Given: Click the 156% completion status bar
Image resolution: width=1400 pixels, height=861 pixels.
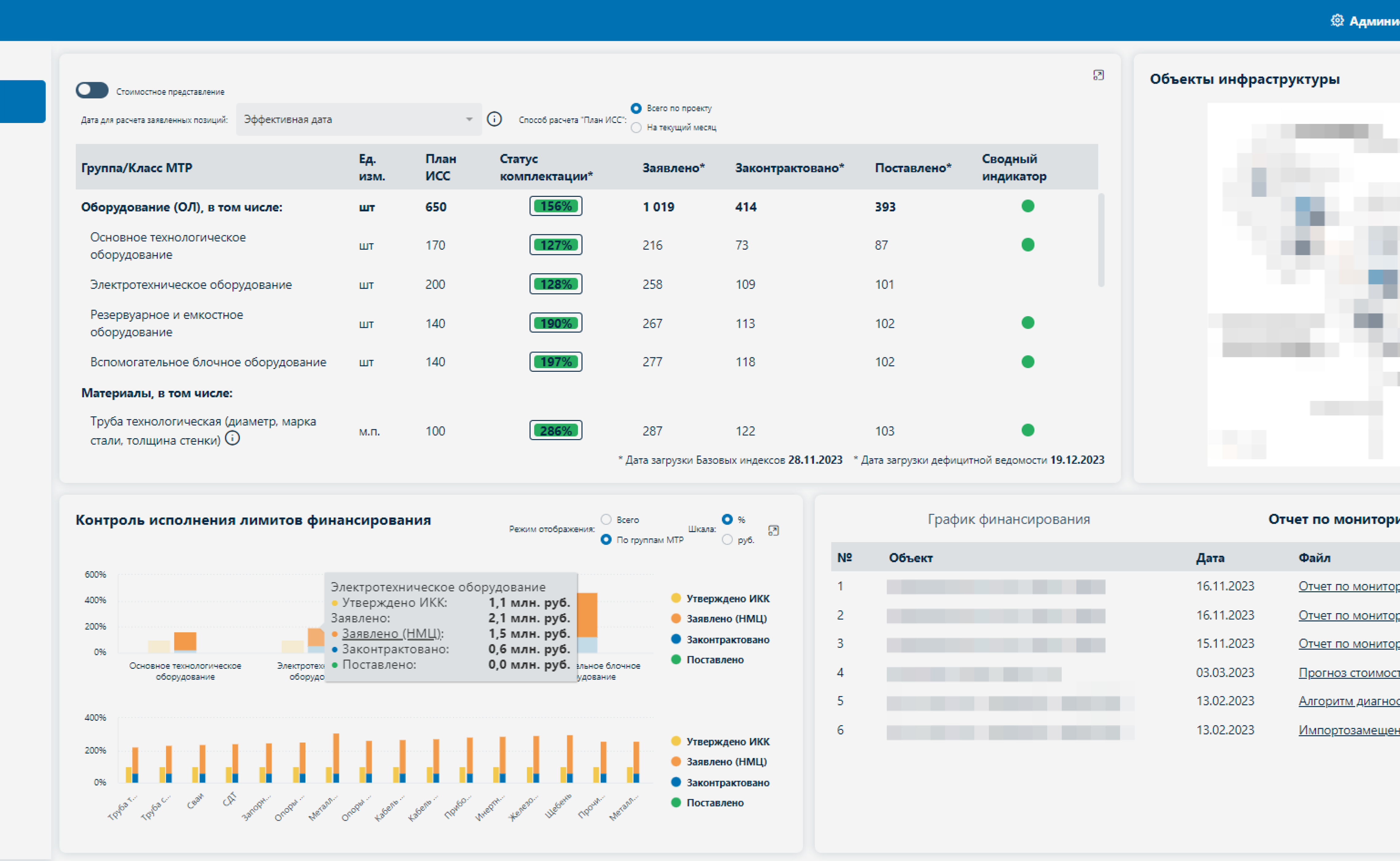Looking at the screenshot, I should coord(556,206).
